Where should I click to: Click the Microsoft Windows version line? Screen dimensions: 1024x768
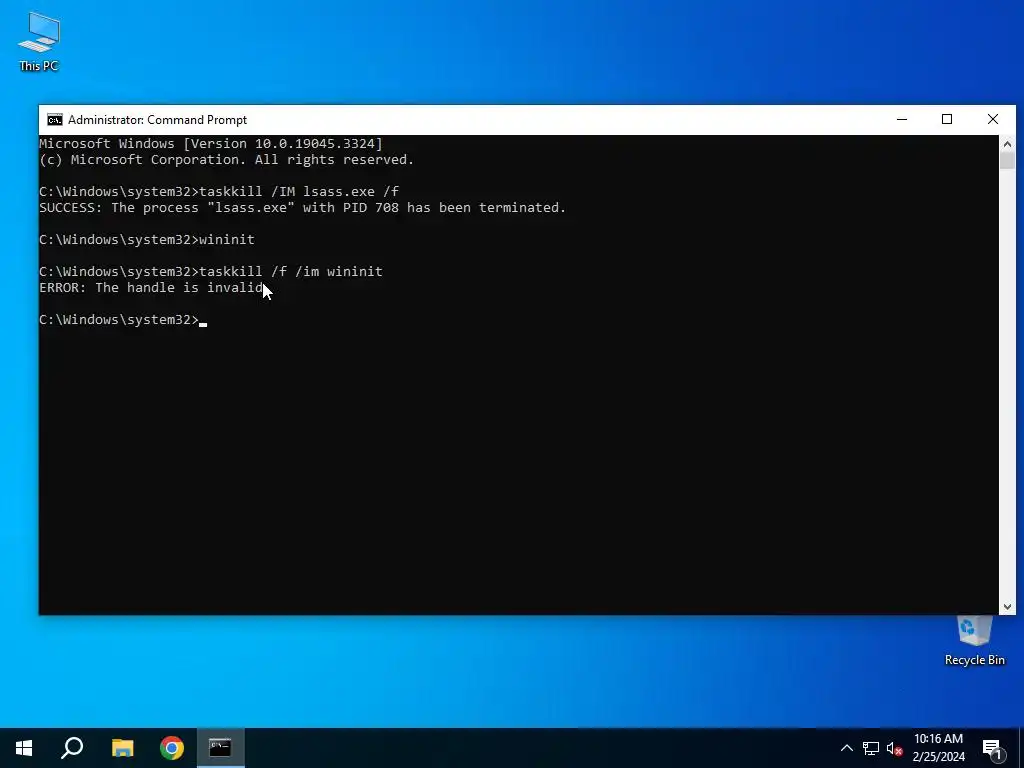[x=211, y=144]
